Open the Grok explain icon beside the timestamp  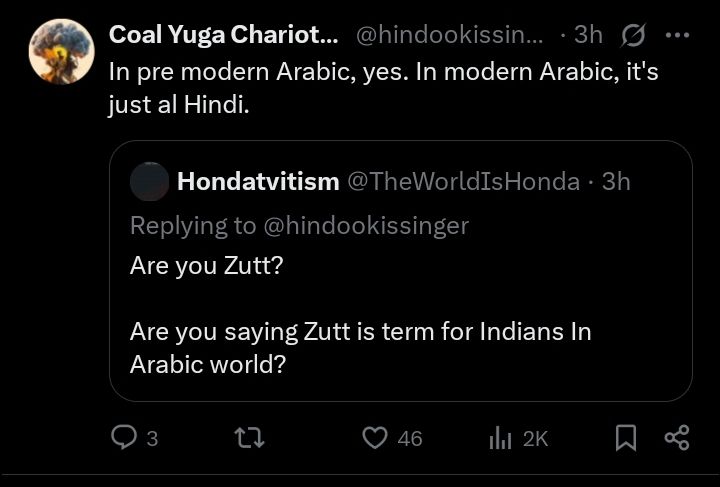coord(633,35)
